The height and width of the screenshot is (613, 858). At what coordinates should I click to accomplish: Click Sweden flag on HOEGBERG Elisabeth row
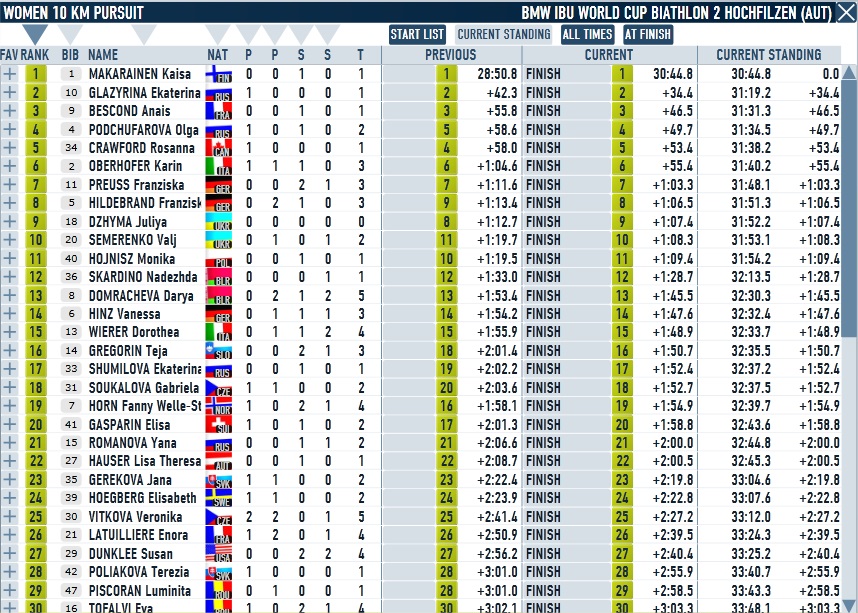(218, 498)
